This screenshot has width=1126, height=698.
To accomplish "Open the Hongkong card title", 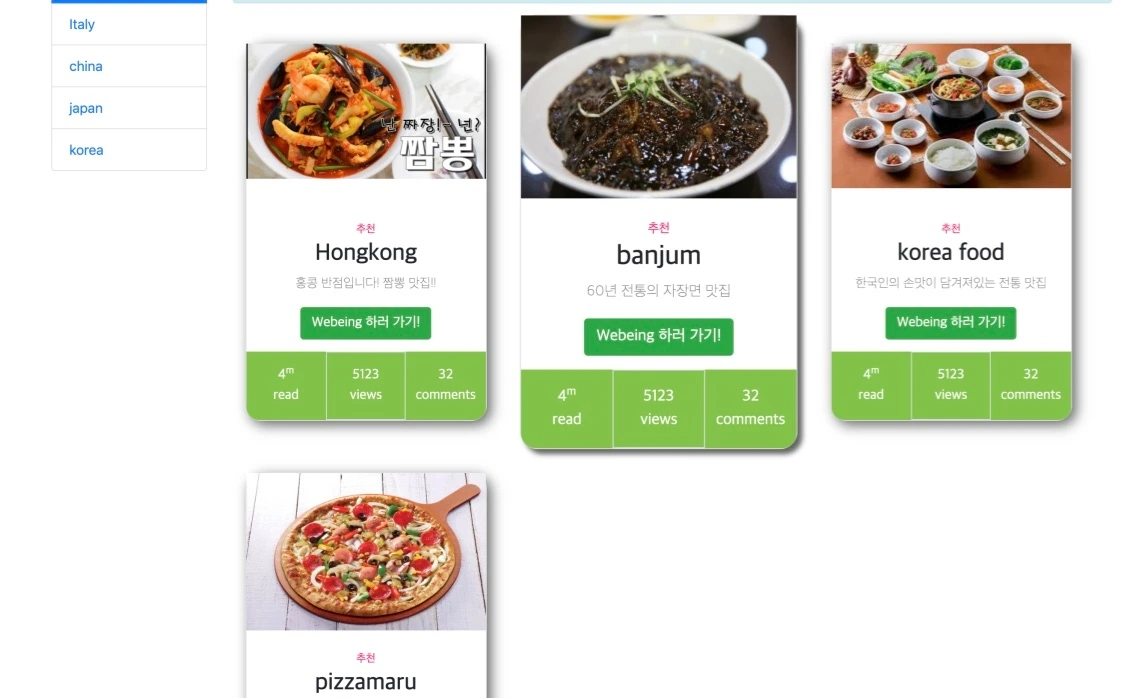I will point(366,252).
